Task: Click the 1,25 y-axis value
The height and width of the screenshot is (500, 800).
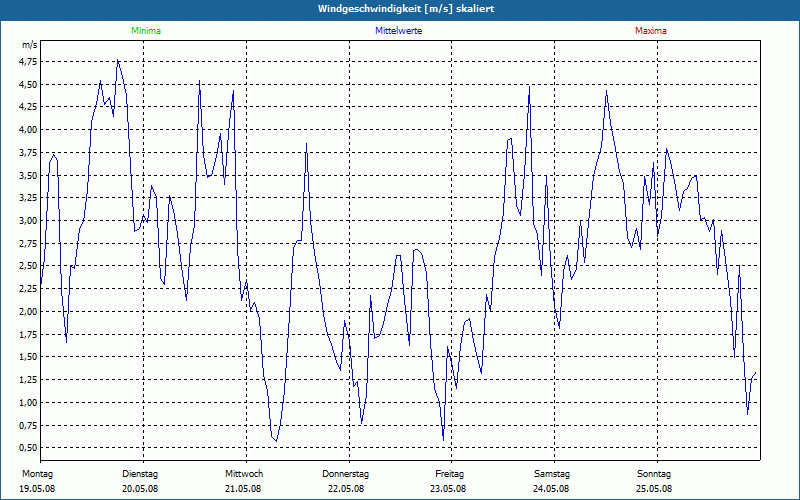Action: (x=29, y=380)
